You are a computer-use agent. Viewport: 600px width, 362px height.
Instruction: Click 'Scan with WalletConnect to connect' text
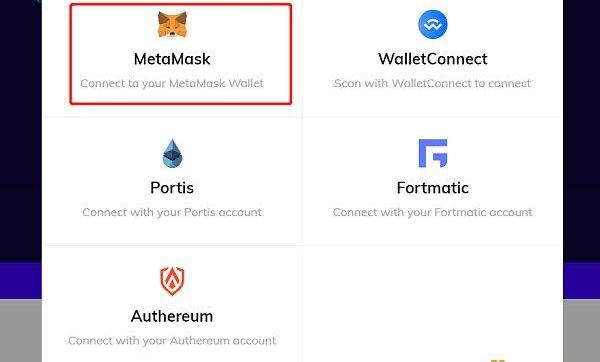click(x=433, y=83)
